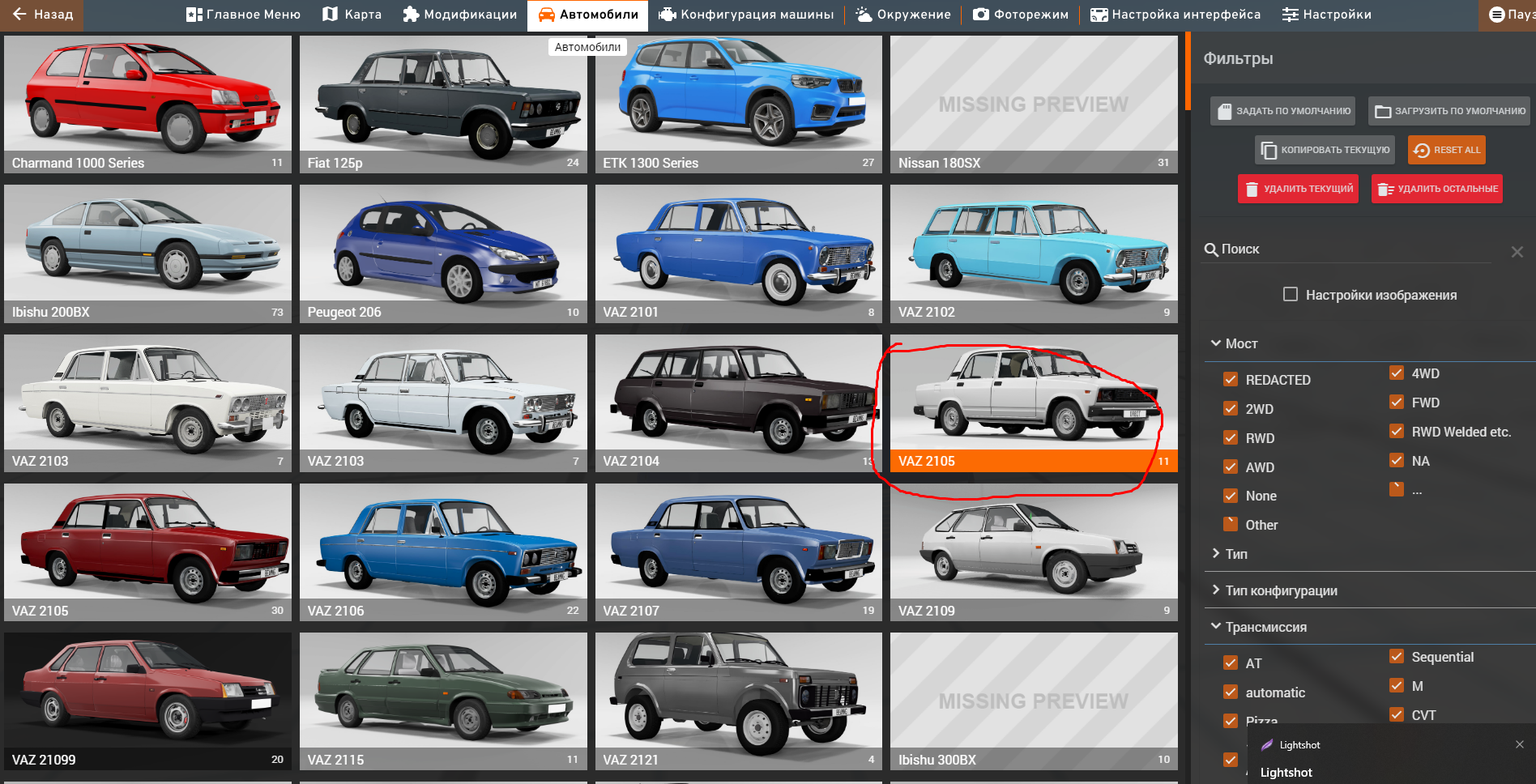Toggle the 4WD checkbox

1397,373
